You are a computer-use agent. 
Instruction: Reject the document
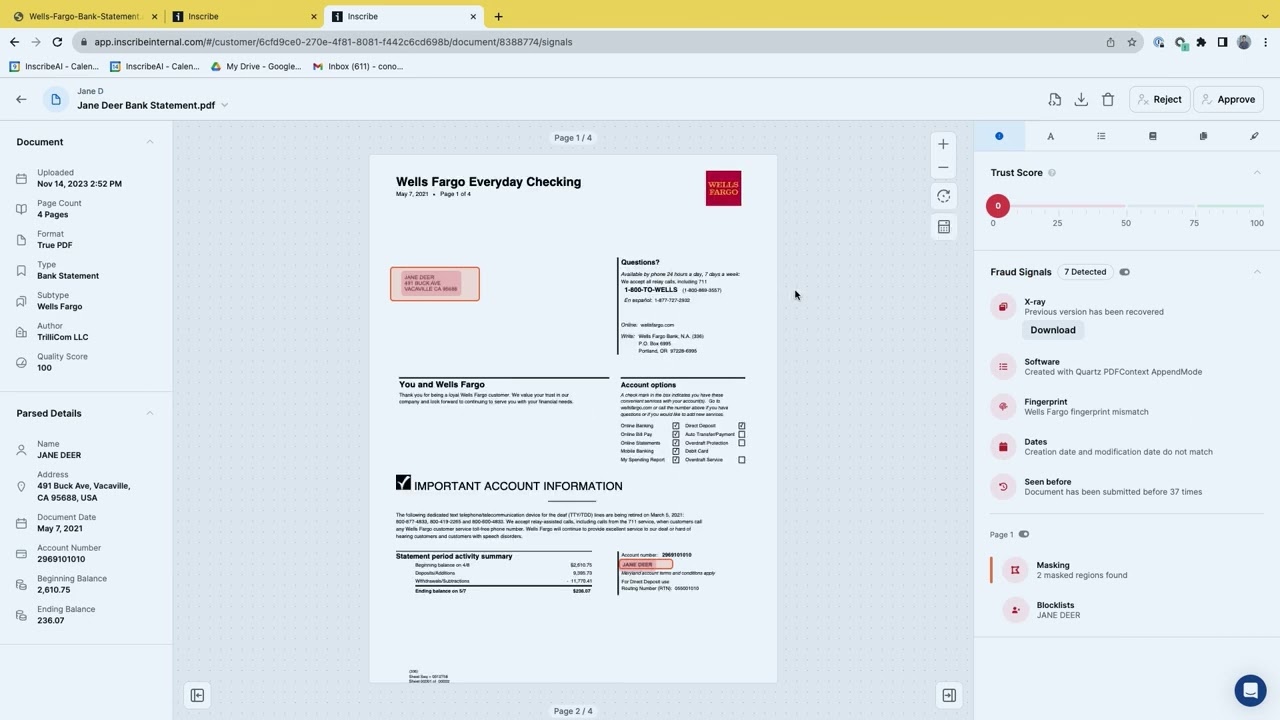tap(1158, 99)
